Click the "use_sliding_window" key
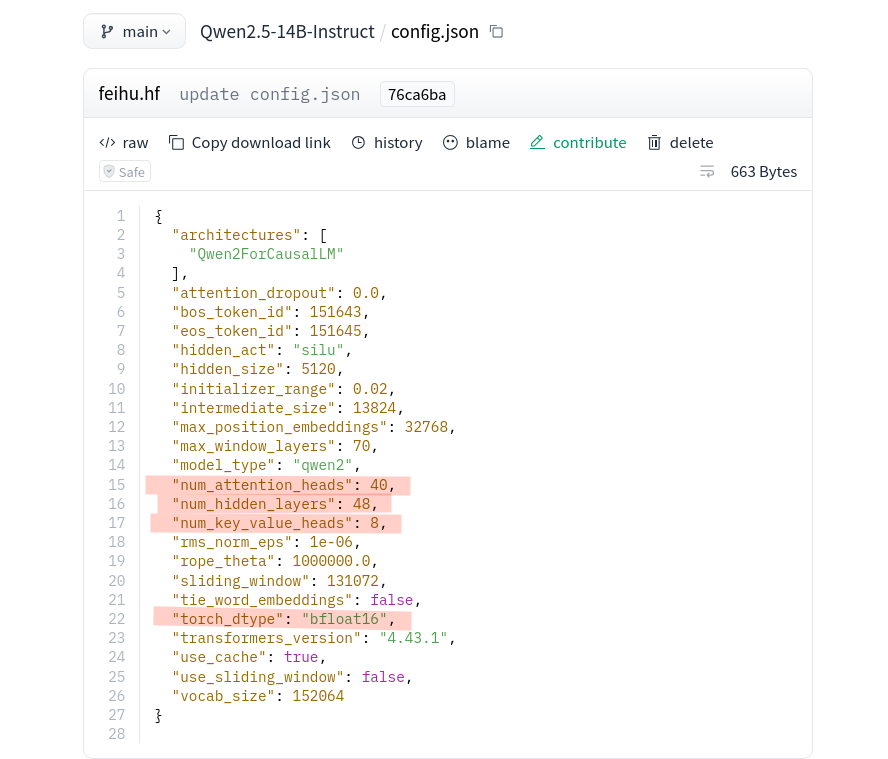888x759 pixels. coord(258,677)
